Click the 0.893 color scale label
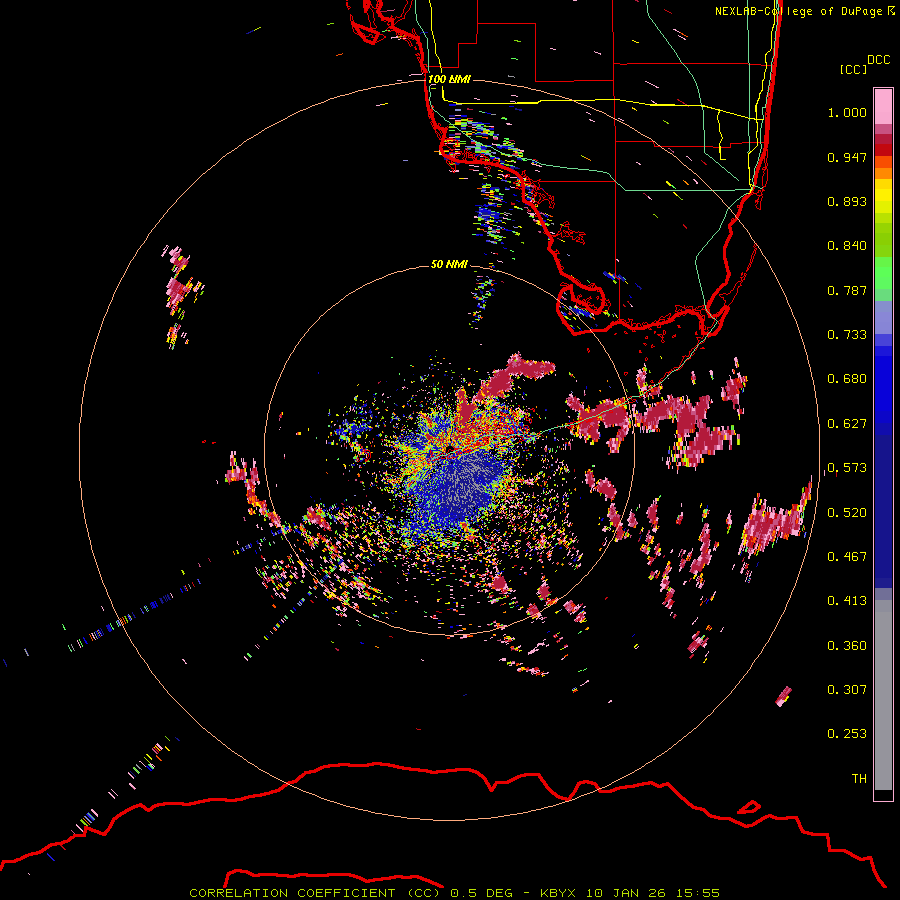 click(x=847, y=201)
